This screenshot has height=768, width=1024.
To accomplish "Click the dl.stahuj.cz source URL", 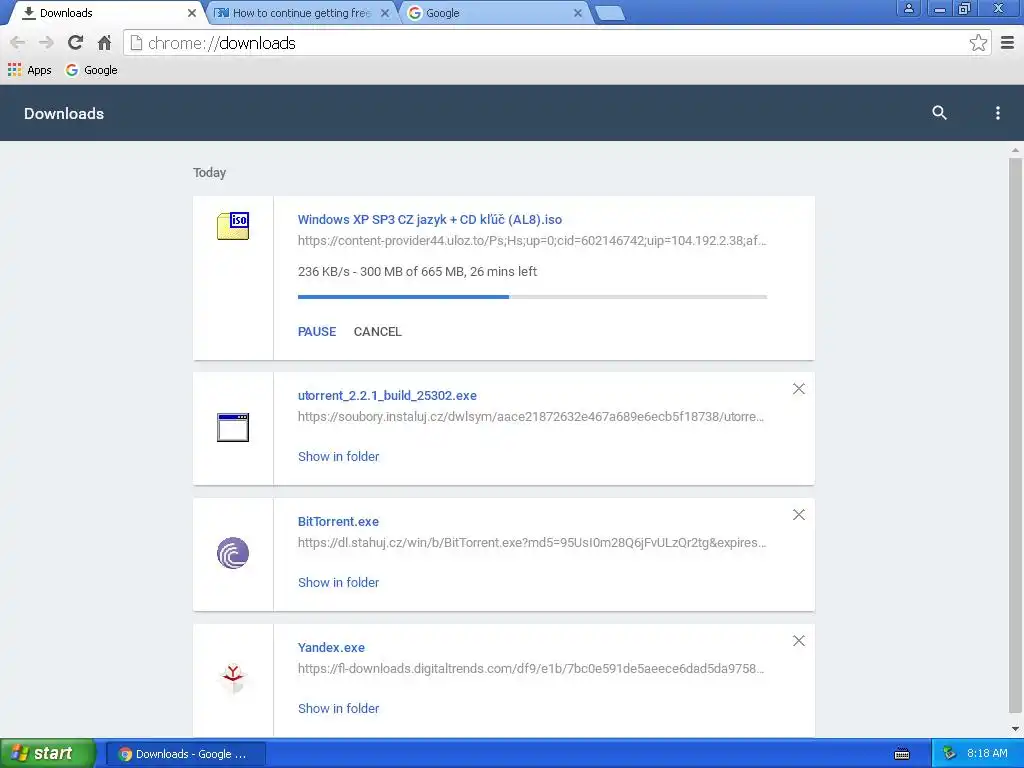I will pyautogui.click(x=532, y=542).
